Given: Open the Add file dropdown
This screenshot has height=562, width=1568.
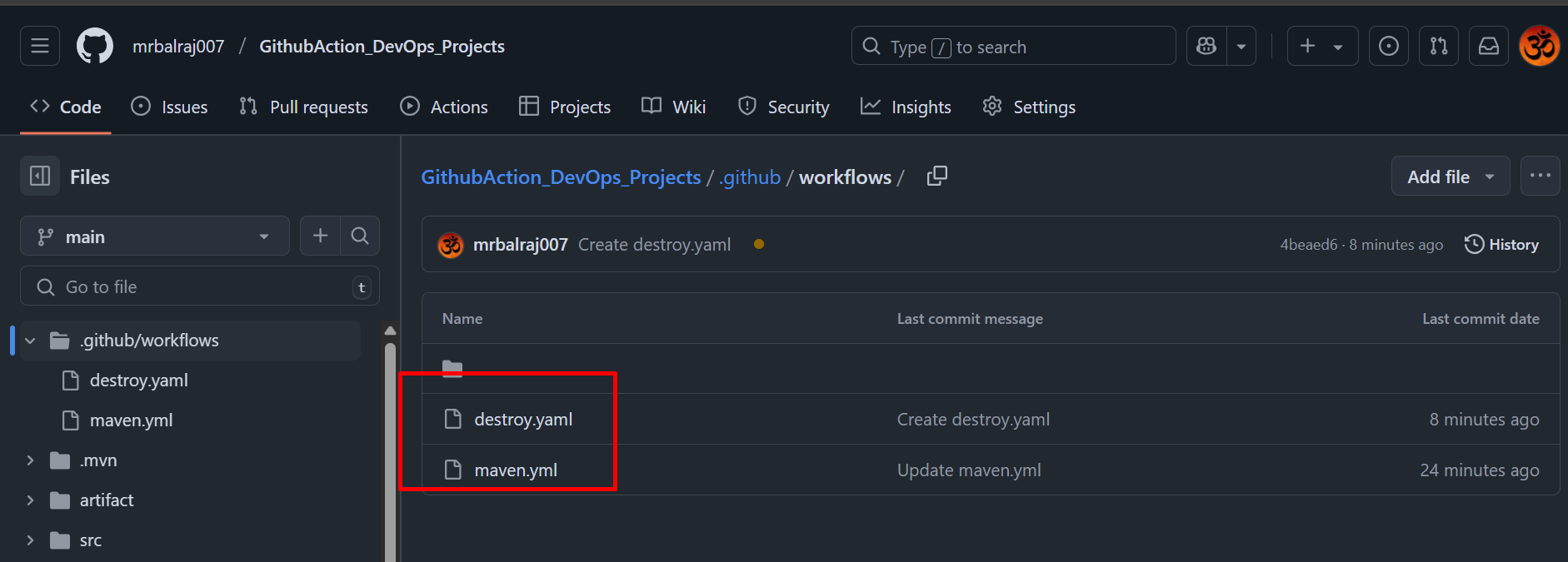Looking at the screenshot, I should 1451,177.
